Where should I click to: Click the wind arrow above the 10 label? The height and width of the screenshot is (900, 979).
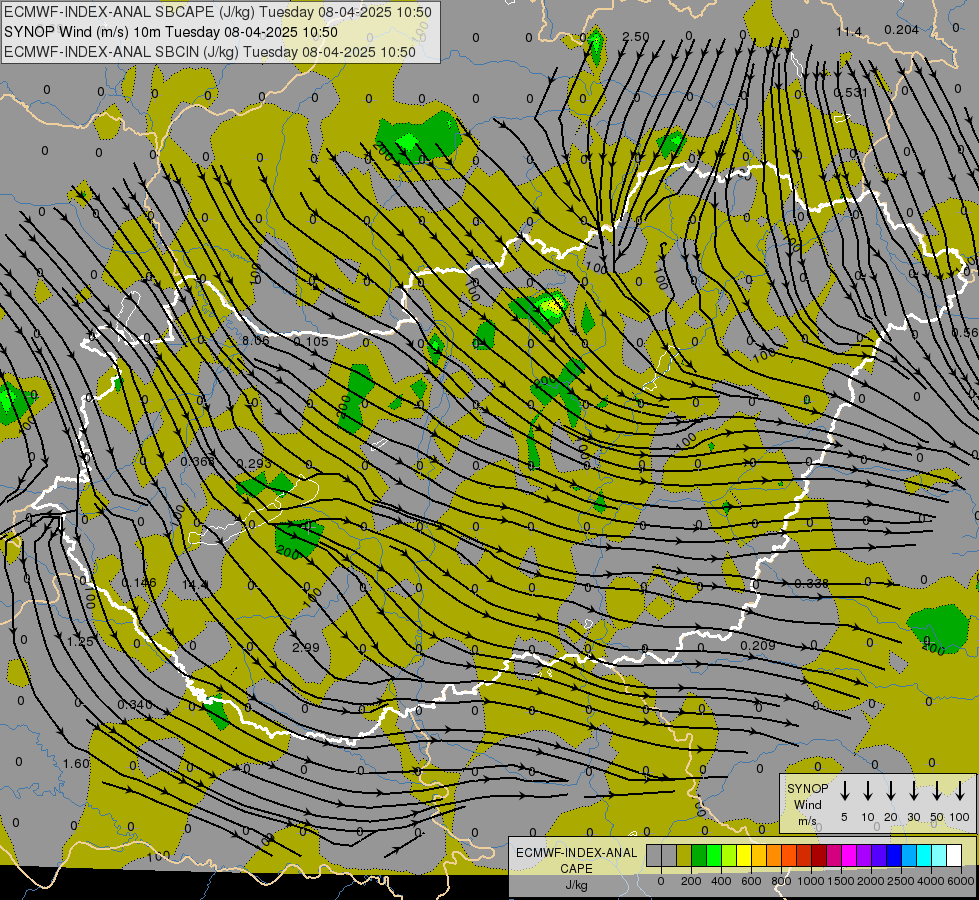tap(867, 791)
